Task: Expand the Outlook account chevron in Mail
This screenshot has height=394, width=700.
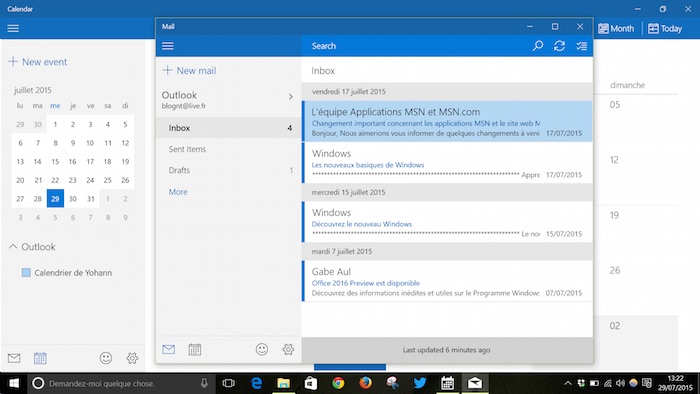Action: (291, 96)
